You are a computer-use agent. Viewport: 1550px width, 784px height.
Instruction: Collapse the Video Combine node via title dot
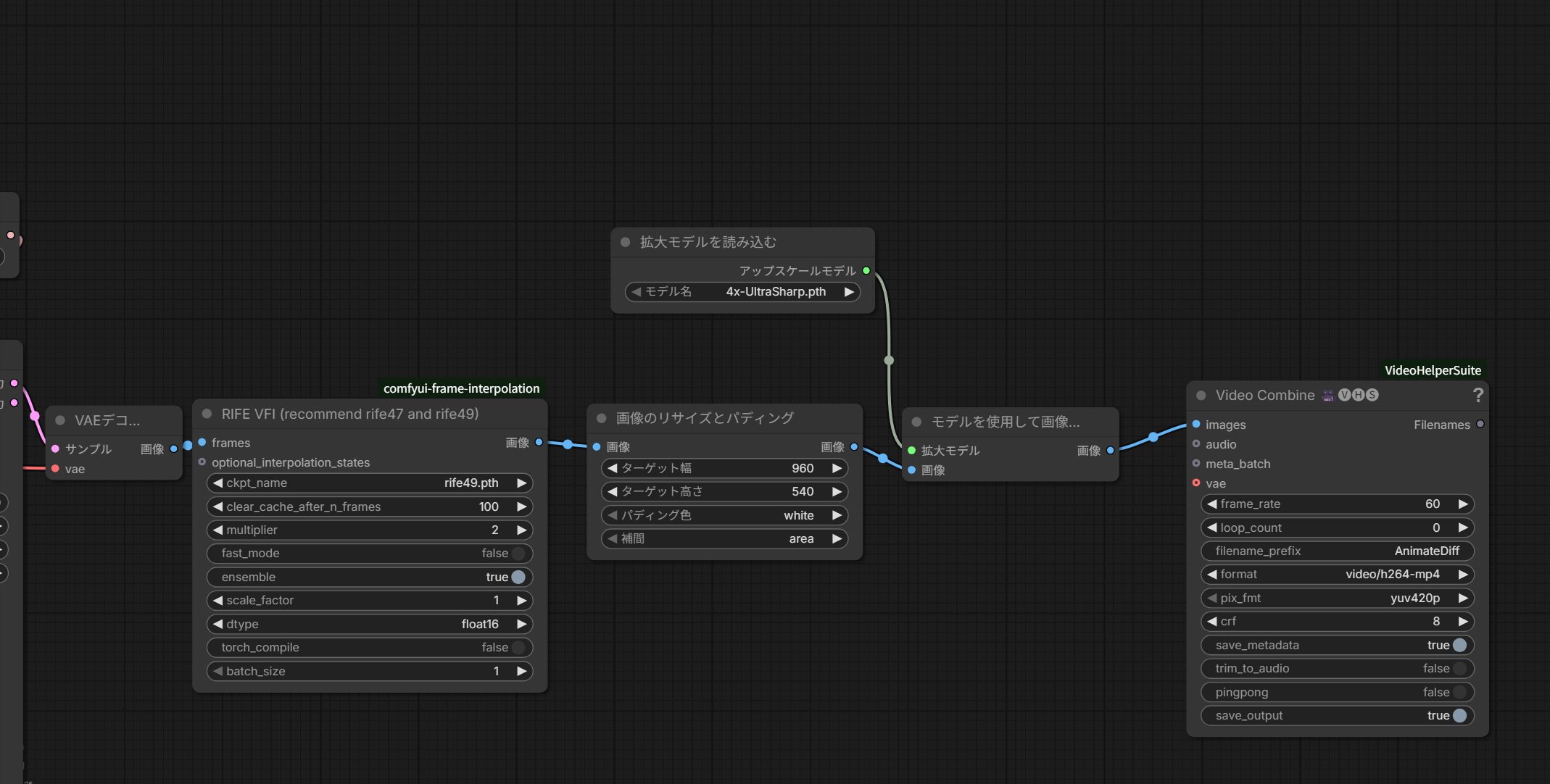pyautogui.click(x=1201, y=395)
